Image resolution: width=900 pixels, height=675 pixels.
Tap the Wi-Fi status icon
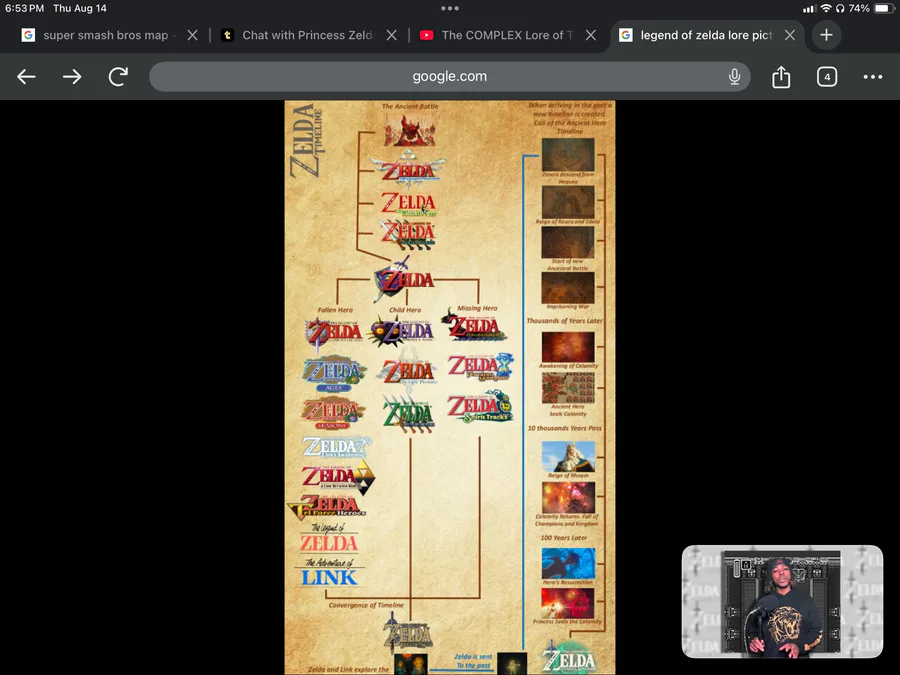(x=826, y=8)
